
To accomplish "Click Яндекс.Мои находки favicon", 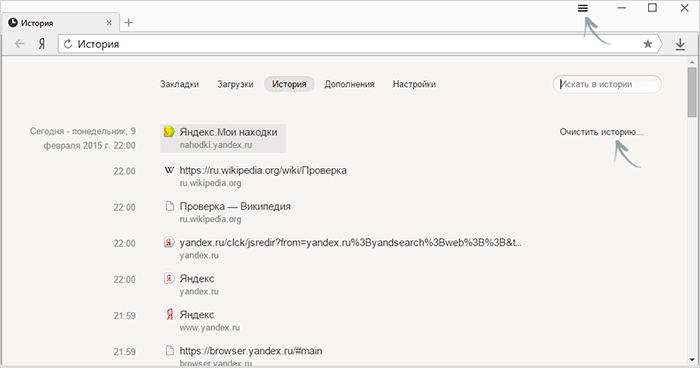I will coord(169,131).
